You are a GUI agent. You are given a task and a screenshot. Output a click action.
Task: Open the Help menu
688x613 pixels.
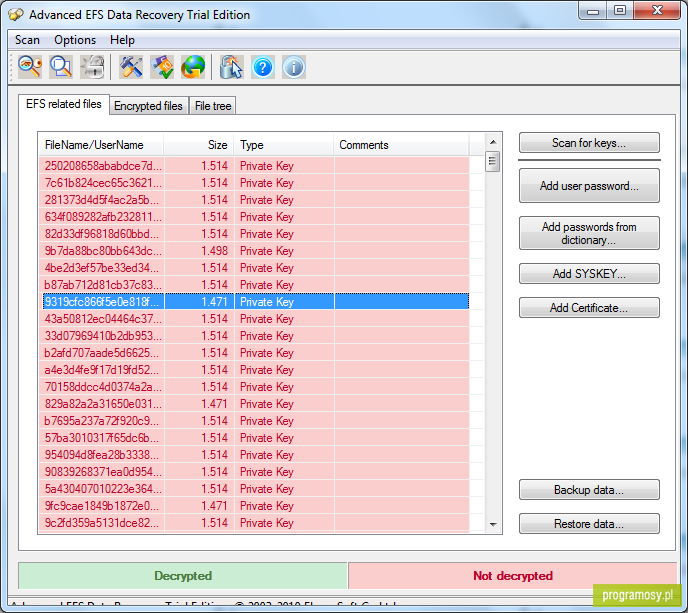pyautogui.click(x=122, y=40)
